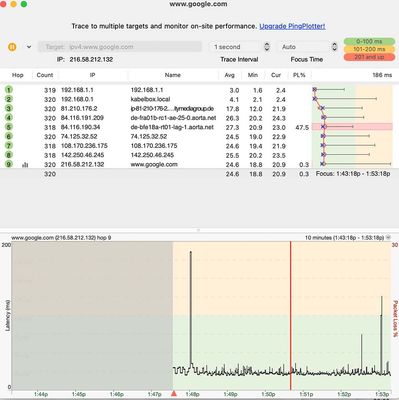Select IP cell 192.168.1.1 in hop 1

(77, 90)
